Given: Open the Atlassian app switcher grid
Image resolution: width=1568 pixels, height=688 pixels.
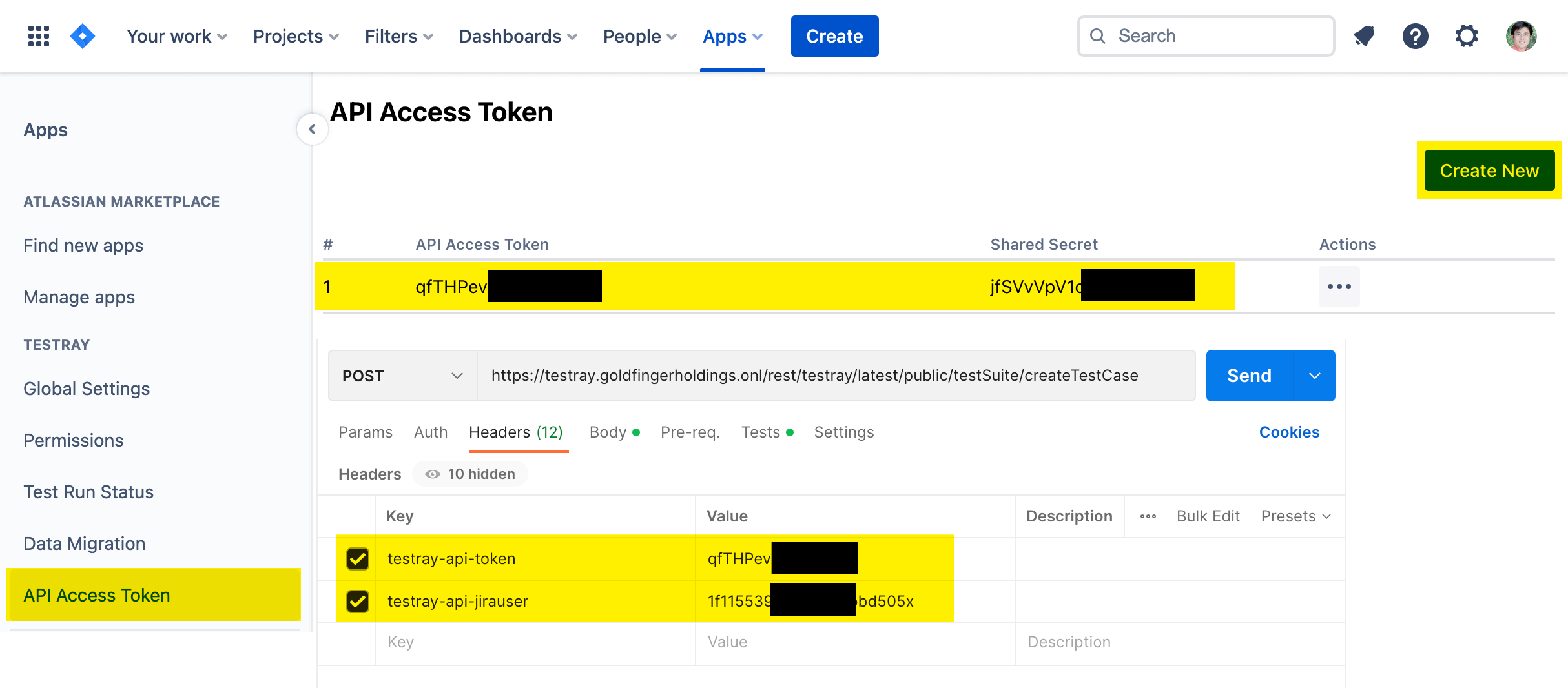Looking at the screenshot, I should 38,36.
